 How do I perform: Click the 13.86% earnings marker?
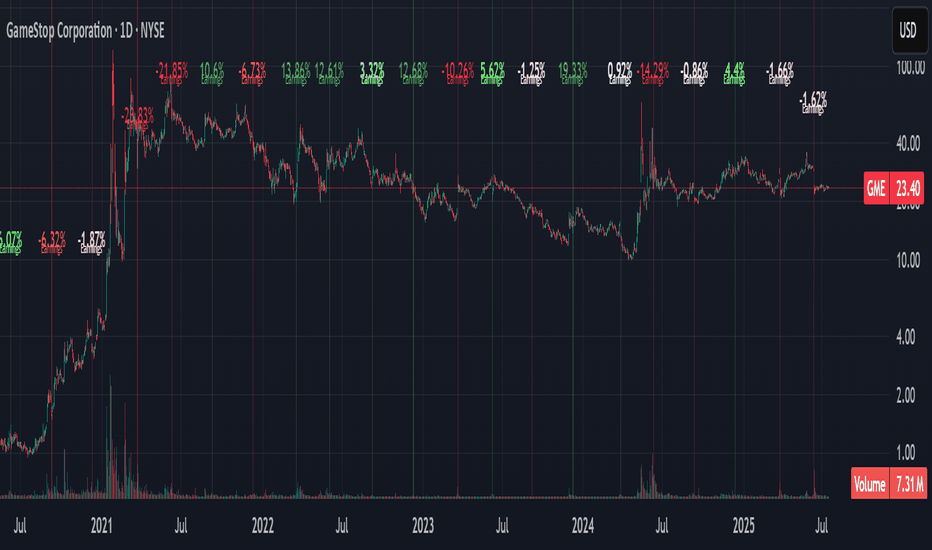tap(295, 73)
